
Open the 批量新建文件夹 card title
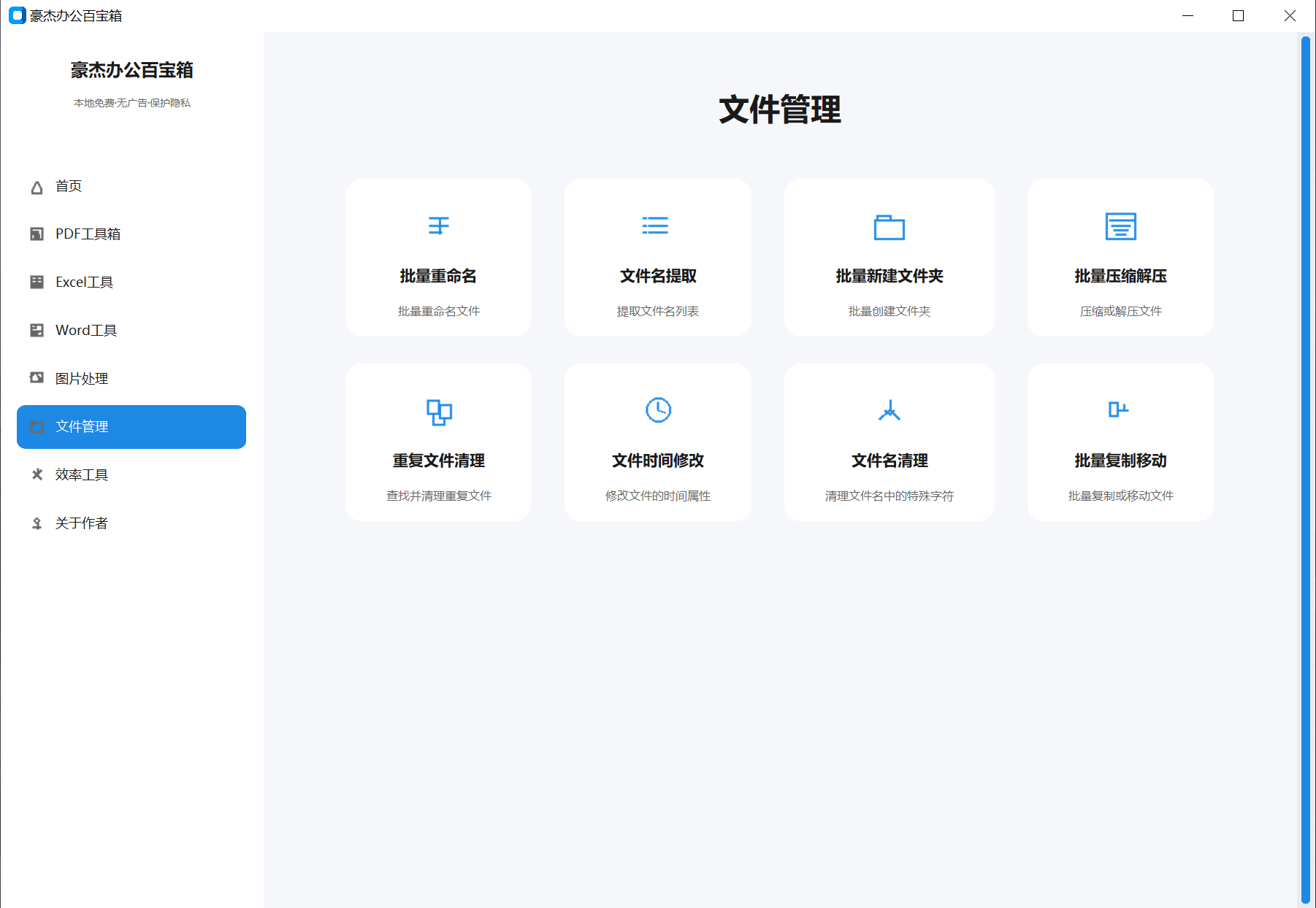click(890, 276)
